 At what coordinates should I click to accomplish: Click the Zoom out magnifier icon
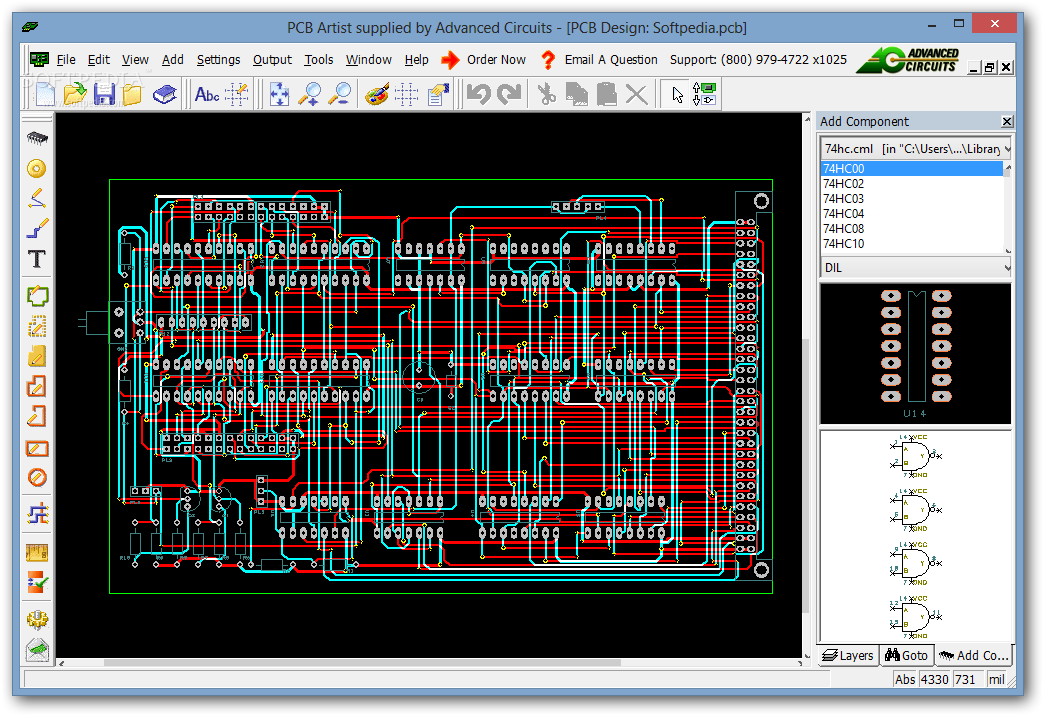340,94
